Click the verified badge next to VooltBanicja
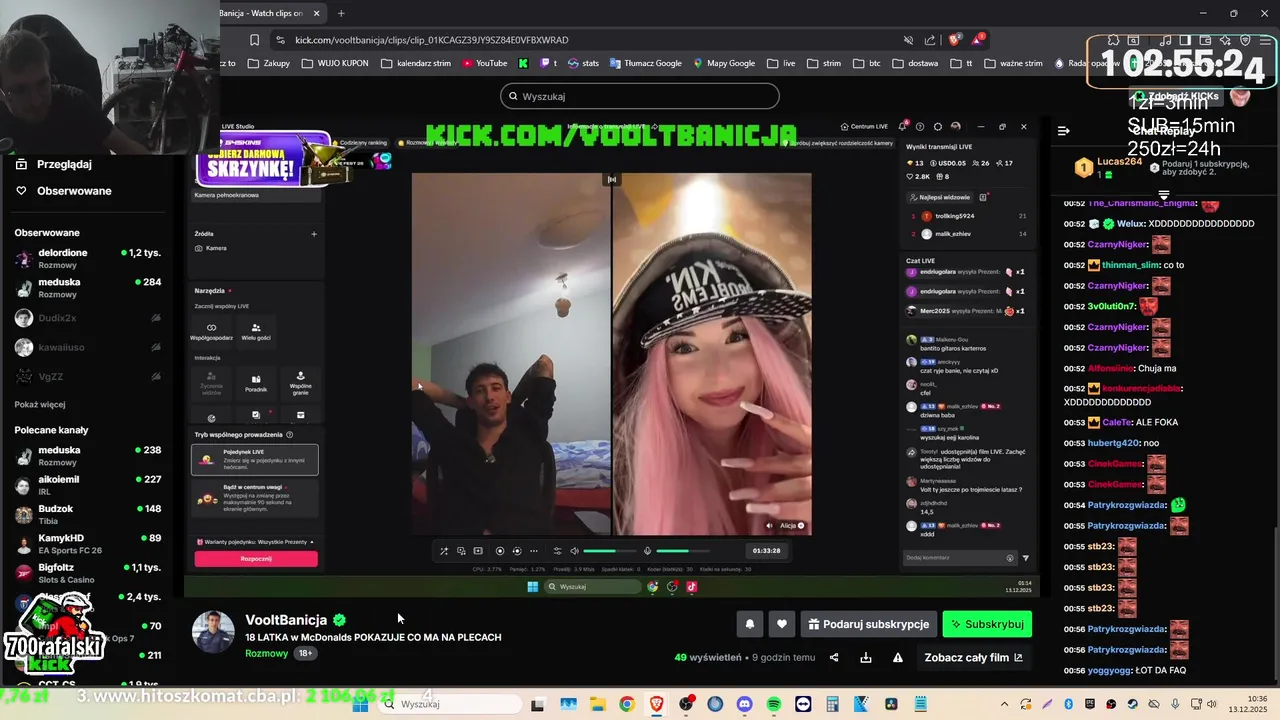 tap(340, 620)
